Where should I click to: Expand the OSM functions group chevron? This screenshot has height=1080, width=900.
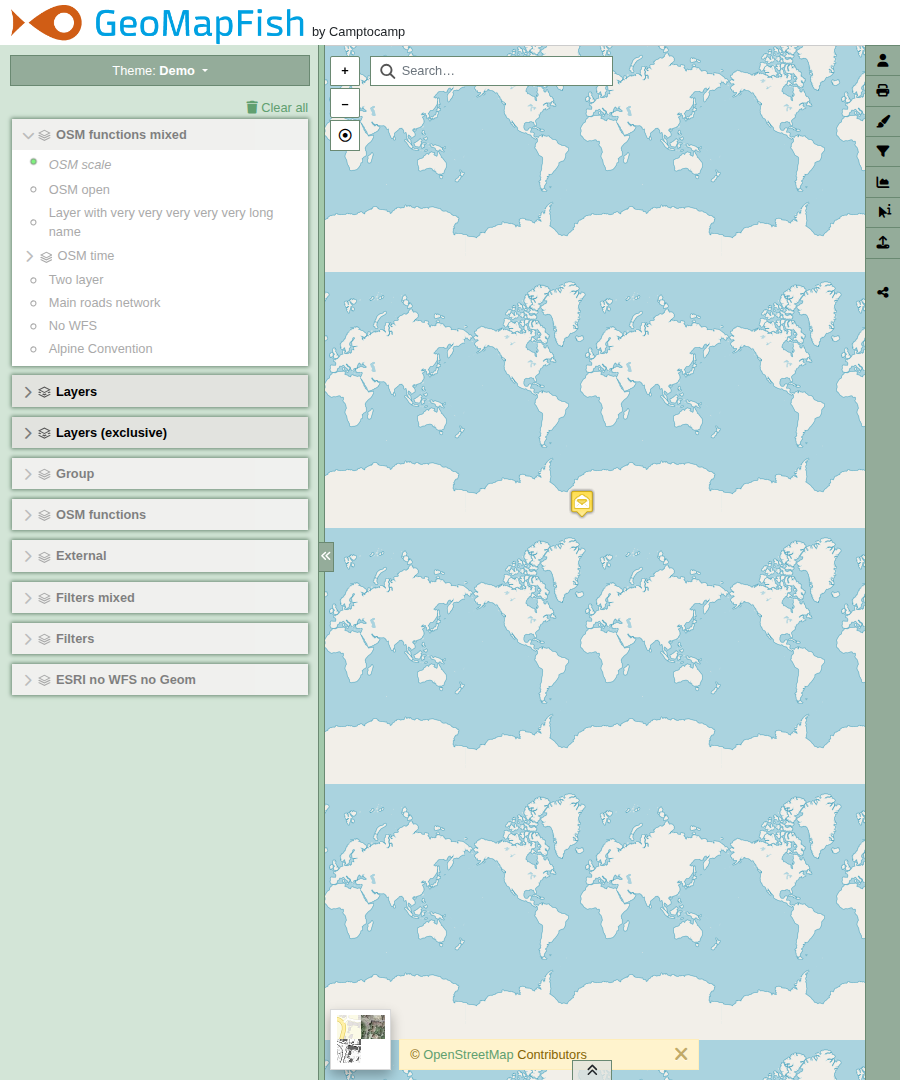(28, 515)
